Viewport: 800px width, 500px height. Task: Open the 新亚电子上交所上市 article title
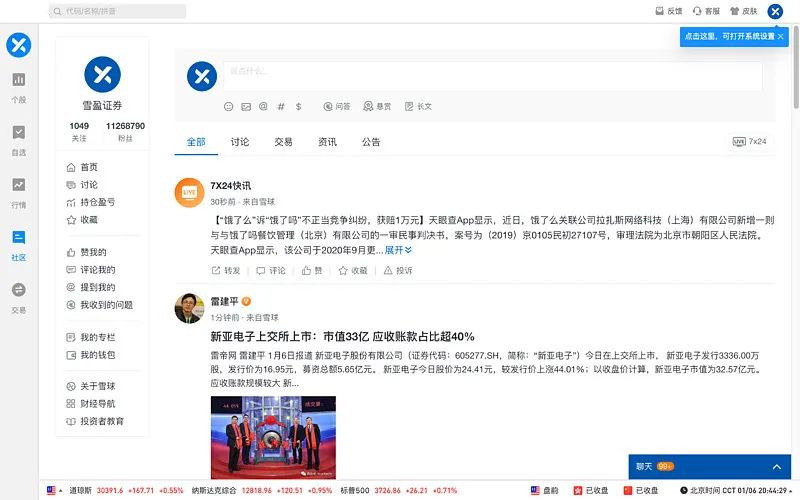342,336
